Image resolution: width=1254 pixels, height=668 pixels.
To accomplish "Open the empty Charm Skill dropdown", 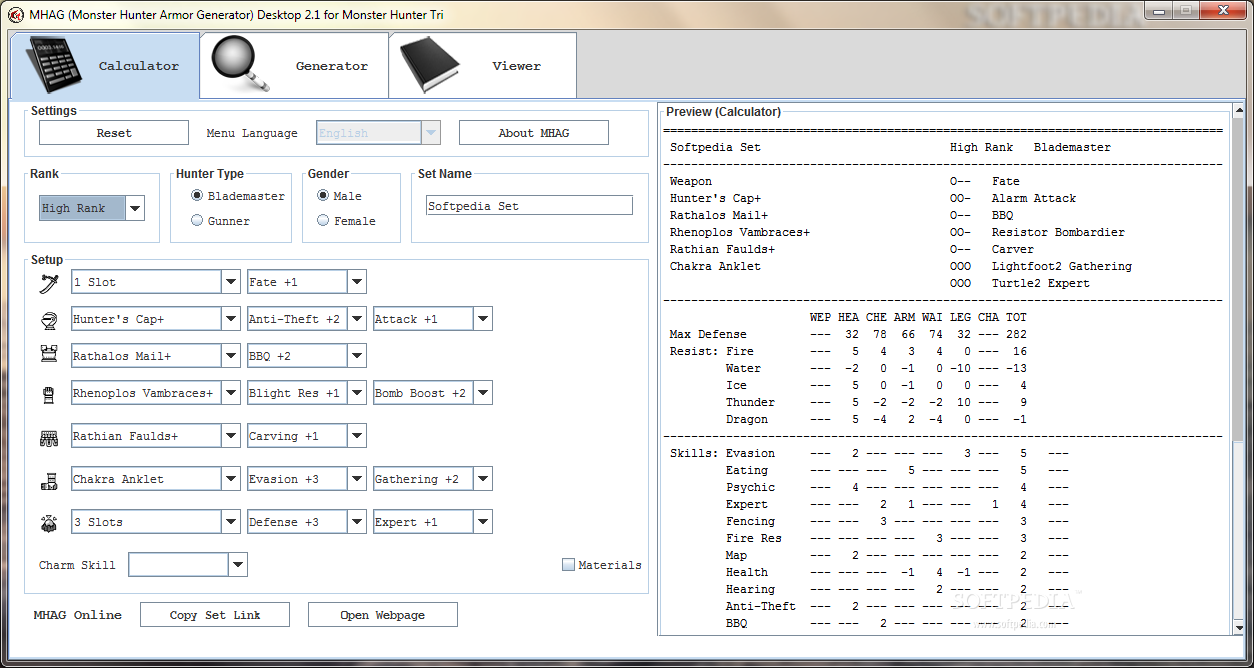I will pos(237,565).
